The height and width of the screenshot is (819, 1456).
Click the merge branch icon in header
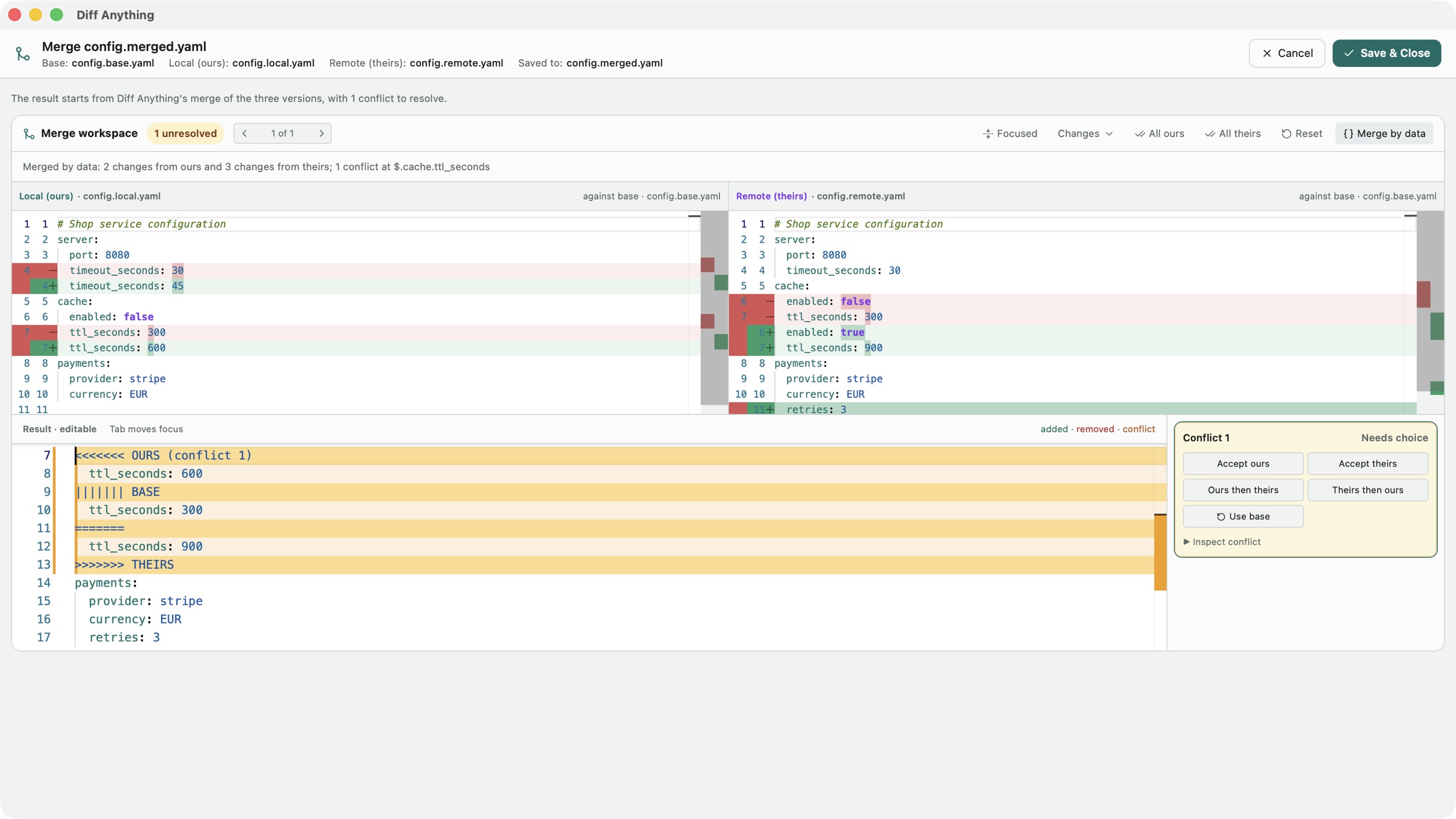point(22,54)
